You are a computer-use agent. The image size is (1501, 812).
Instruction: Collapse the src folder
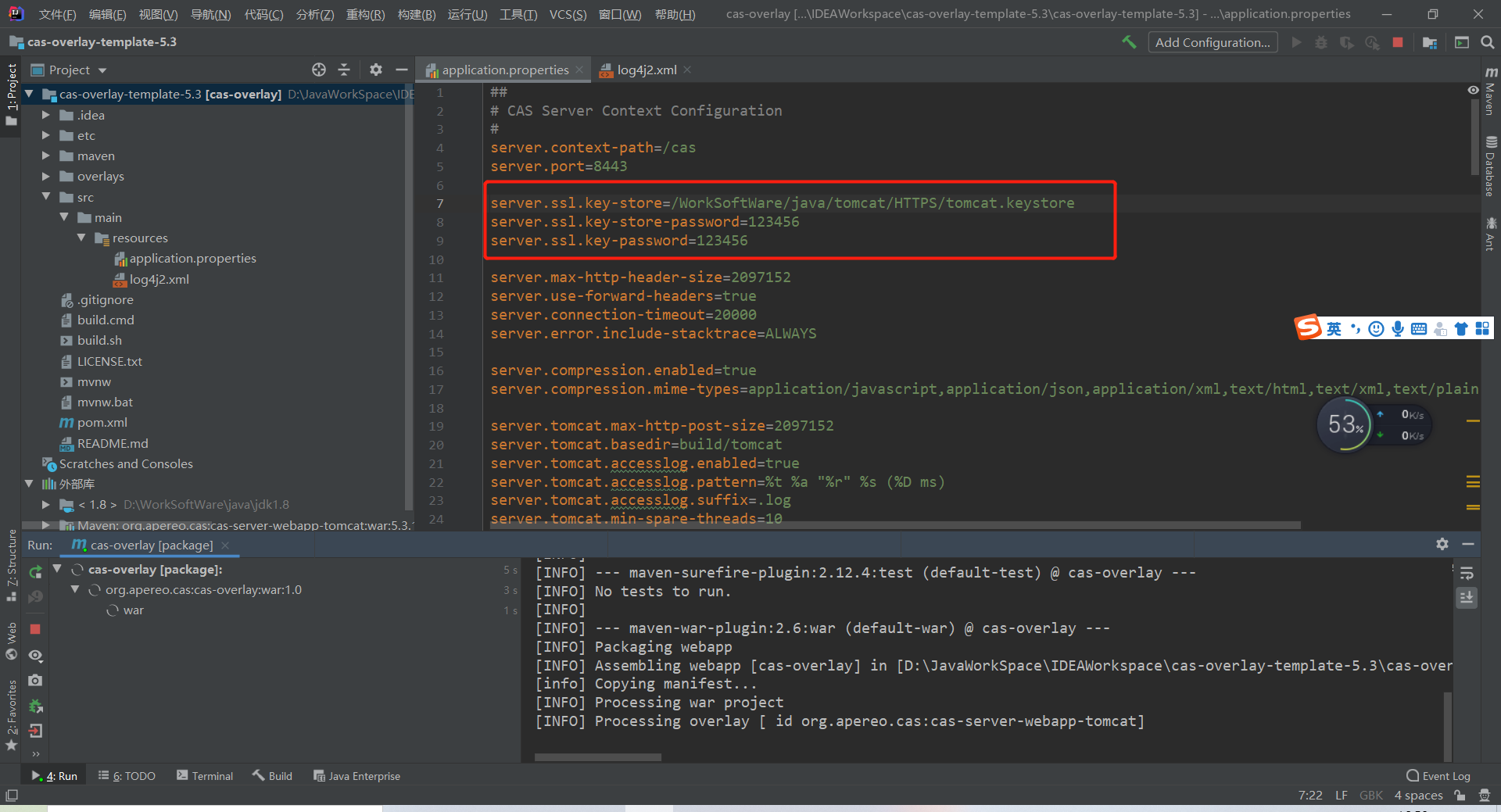tap(46, 197)
